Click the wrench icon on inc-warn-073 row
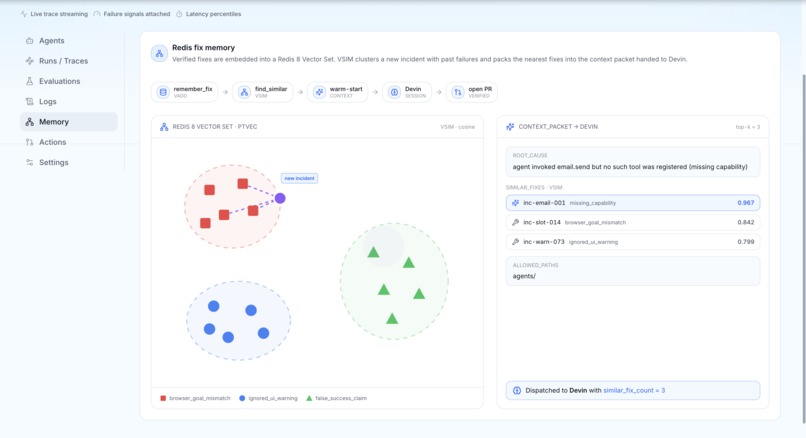The image size is (806, 438). pos(516,242)
